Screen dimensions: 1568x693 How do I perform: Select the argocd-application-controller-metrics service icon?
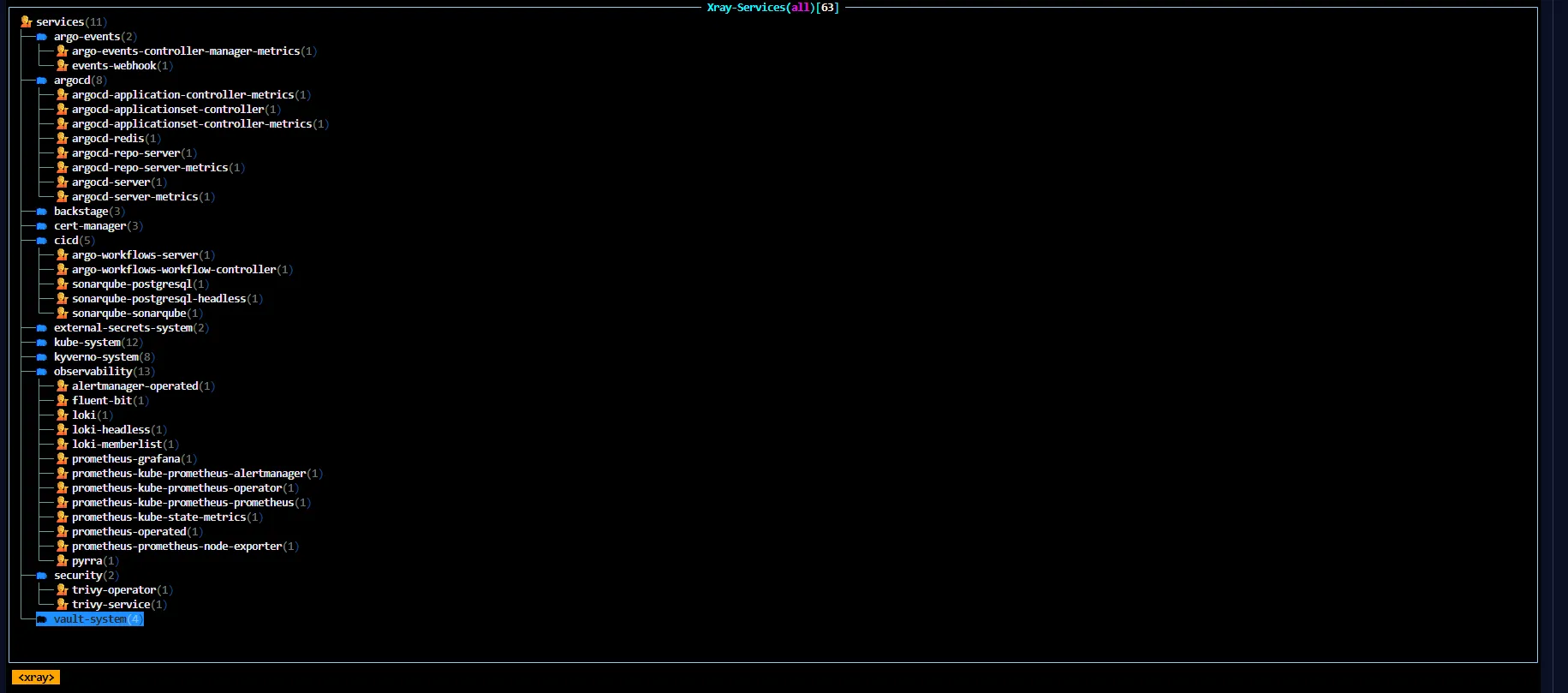[63, 95]
